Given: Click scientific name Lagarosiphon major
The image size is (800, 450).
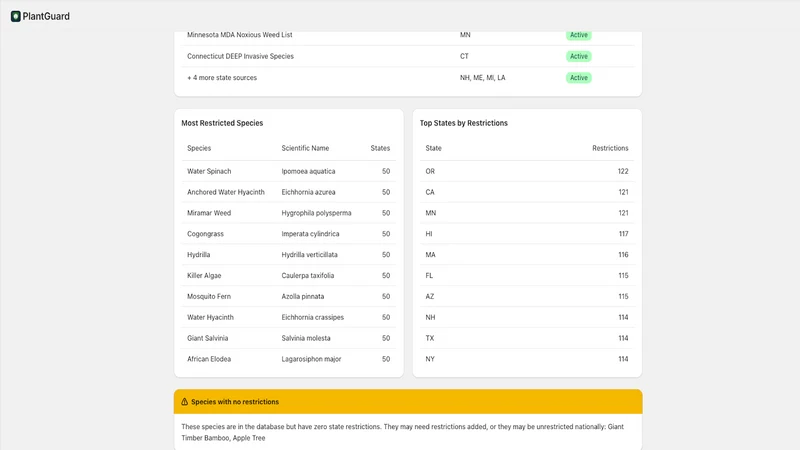Looking at the screenshot, I should [311, 359].
